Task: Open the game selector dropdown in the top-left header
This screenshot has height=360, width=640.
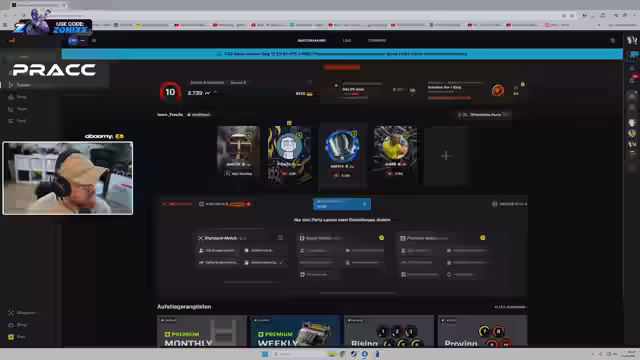Action: coord(78,40)
